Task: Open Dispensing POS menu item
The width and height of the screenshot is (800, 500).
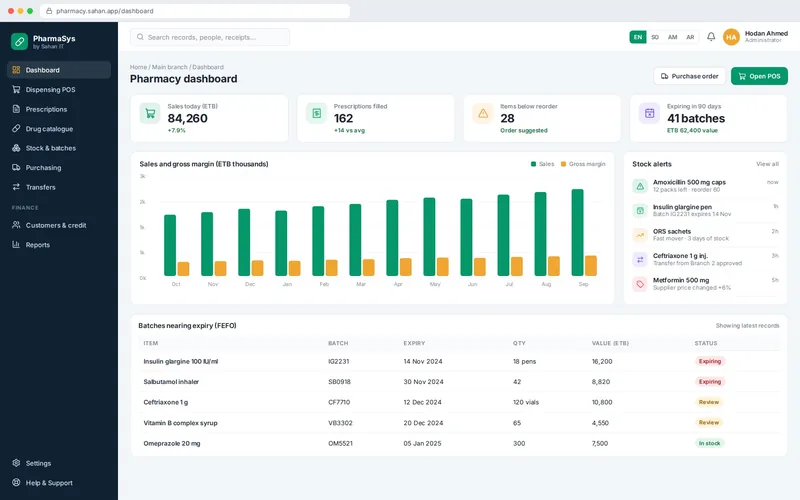Action: click(x=59, y=89)
